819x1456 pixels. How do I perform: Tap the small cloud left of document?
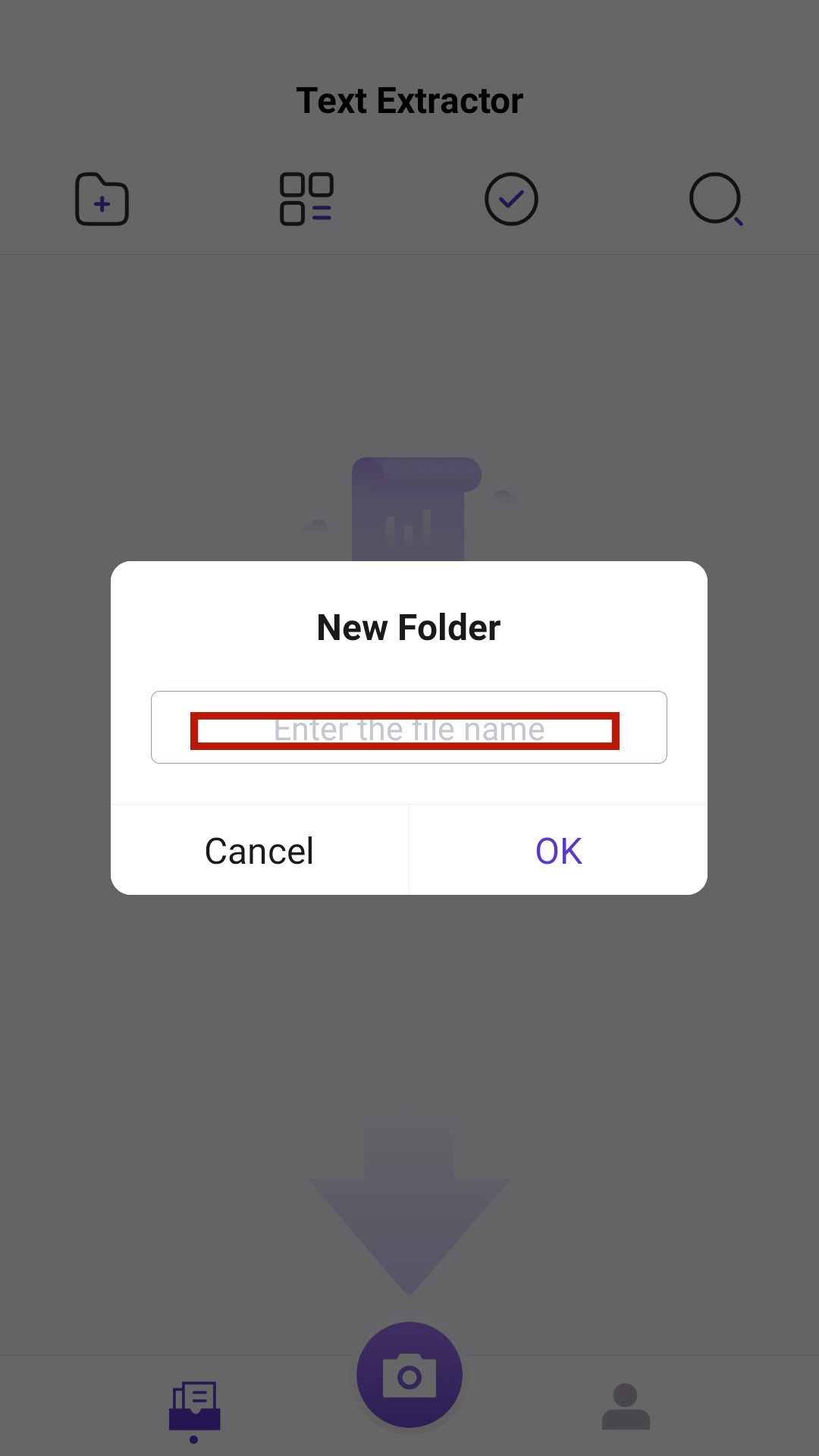316,526
